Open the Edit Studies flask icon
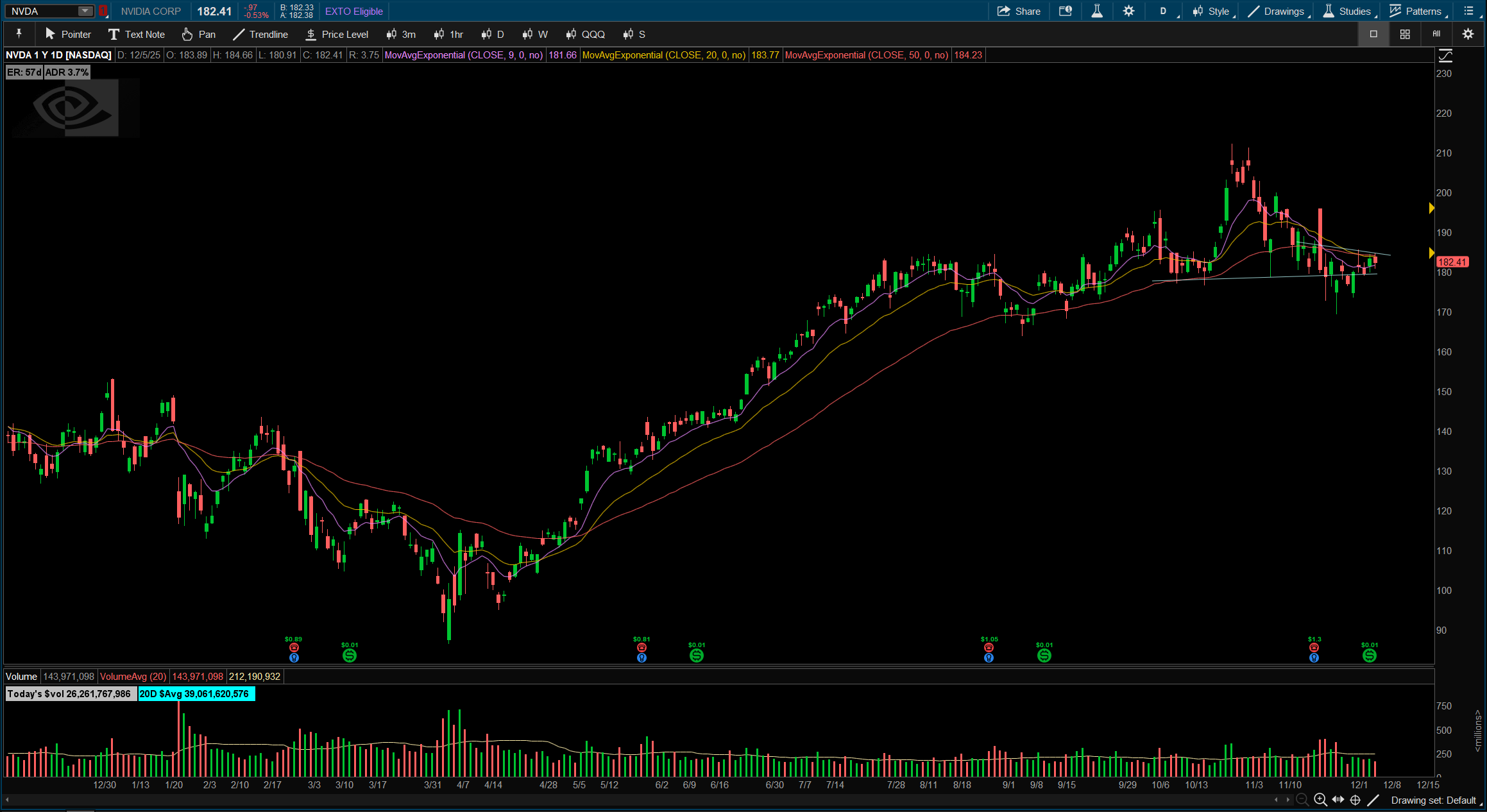 click(x=1097, y=11)
